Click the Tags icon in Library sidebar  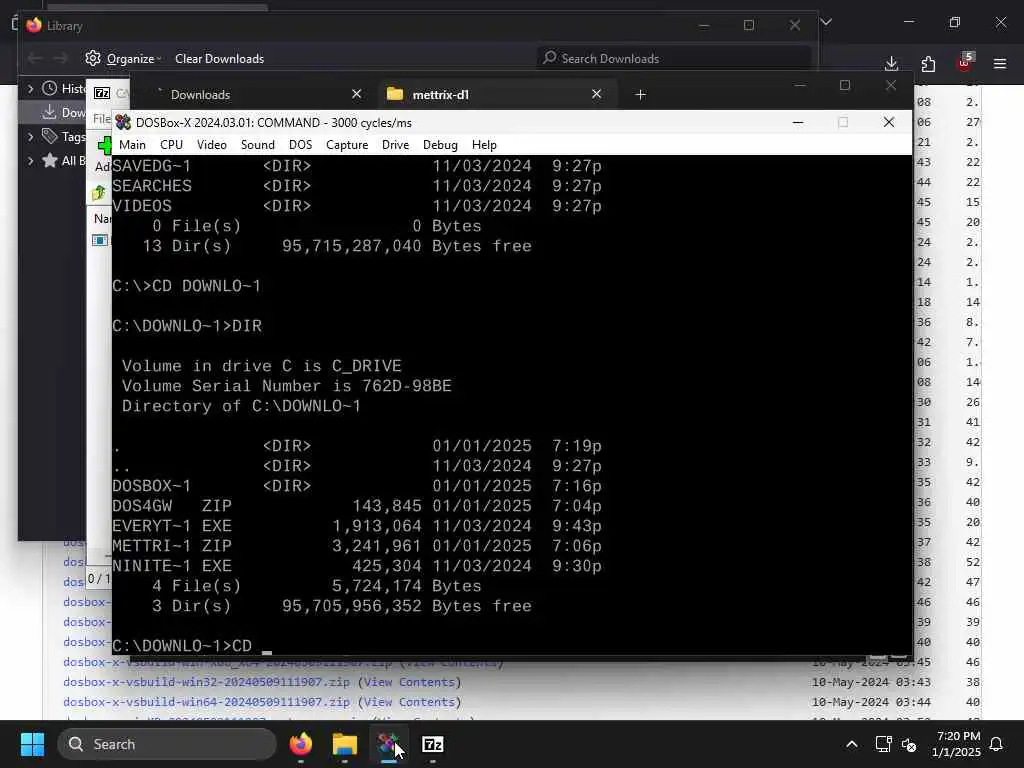point(50,136)
